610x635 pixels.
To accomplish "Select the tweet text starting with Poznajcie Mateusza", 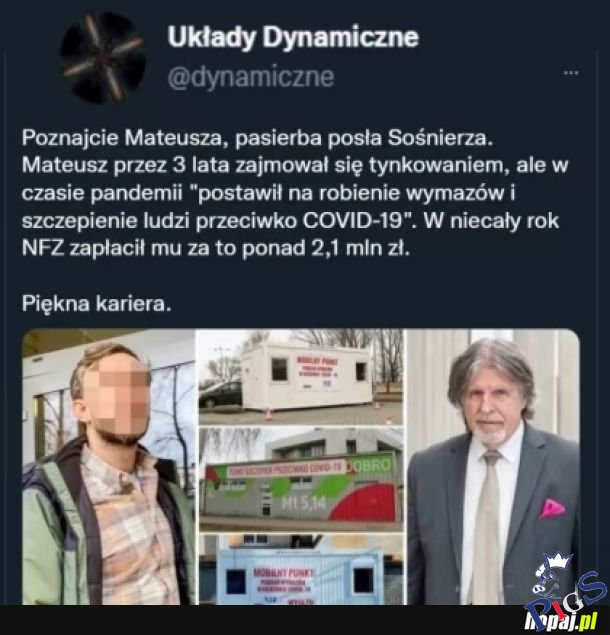I will [295, 193].
